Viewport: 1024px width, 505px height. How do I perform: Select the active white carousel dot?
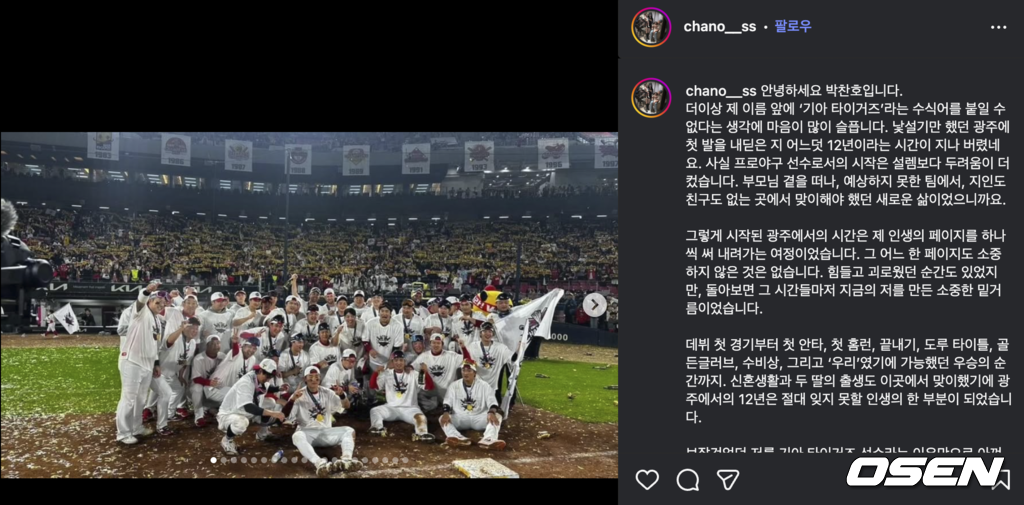pyautogui.click(x=214, y=460)
